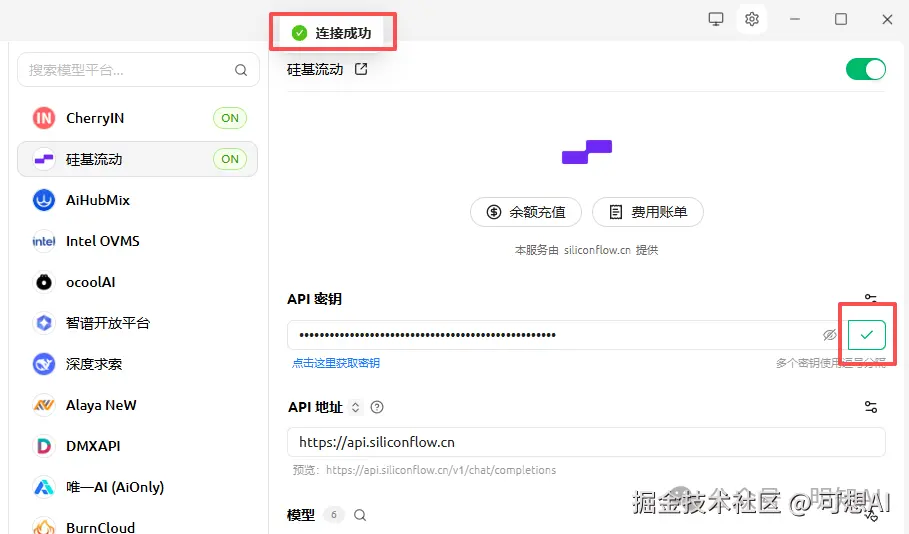This screenshot has height=534, width=909.
Task: Click the CherryIN provider logo
Action: coord(43,118)
